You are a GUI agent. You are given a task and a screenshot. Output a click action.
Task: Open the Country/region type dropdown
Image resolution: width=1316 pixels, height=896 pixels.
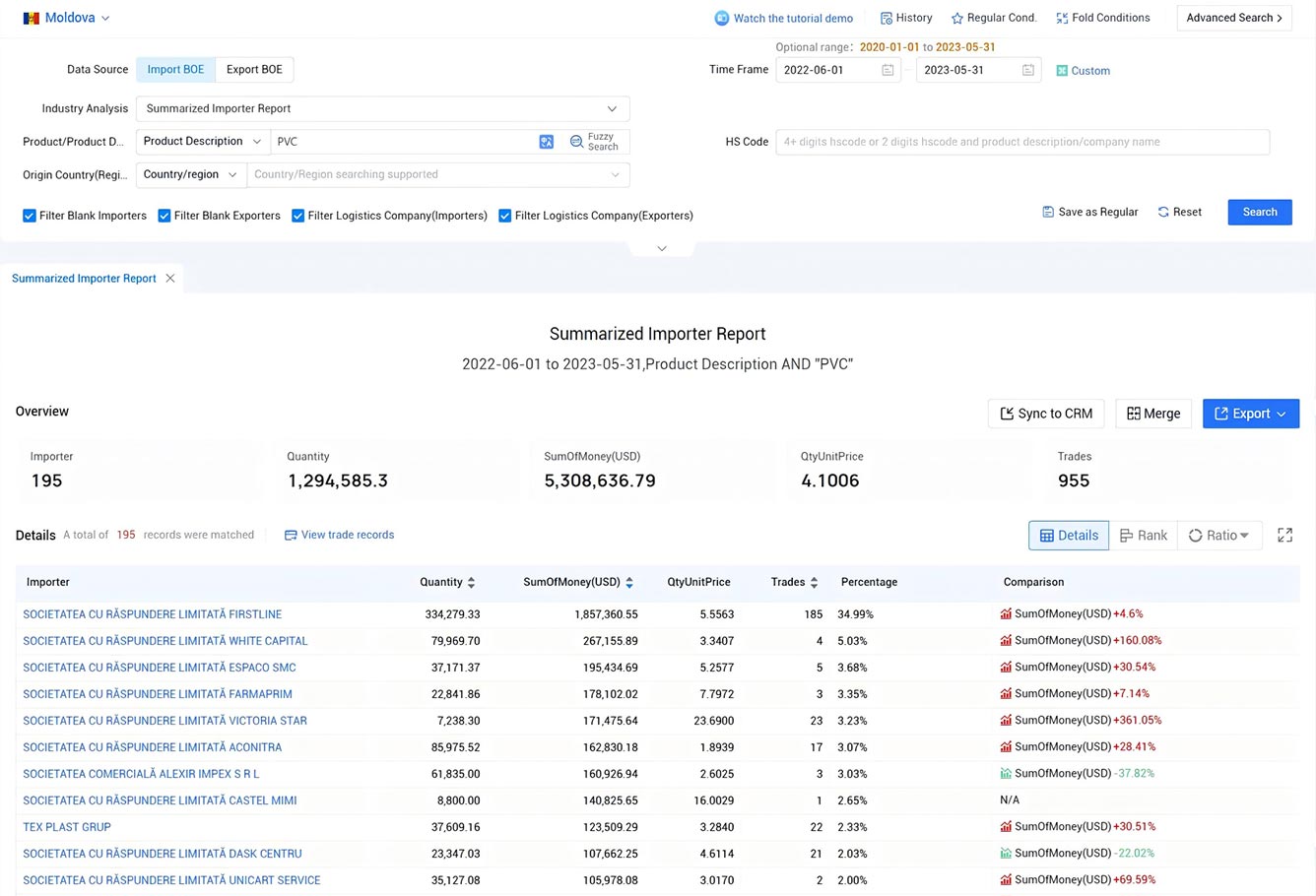point(191,174)
